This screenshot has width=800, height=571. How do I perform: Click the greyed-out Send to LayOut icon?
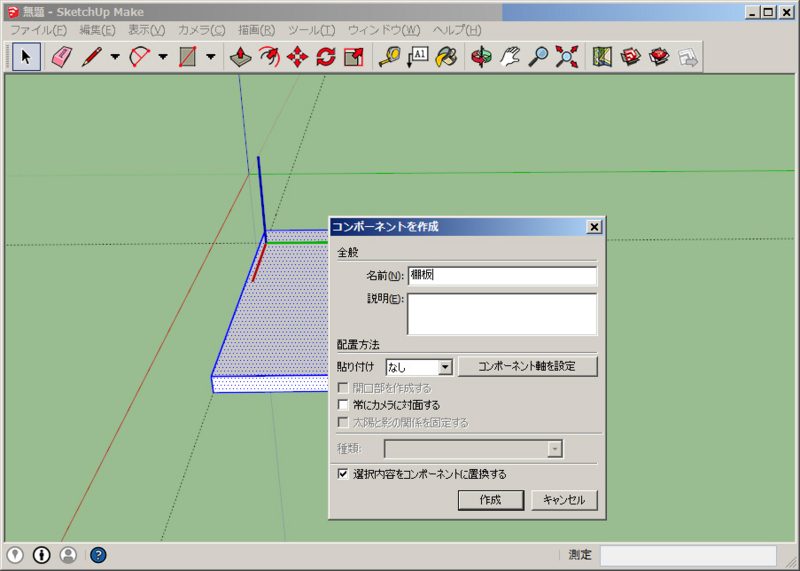[688, 57]
